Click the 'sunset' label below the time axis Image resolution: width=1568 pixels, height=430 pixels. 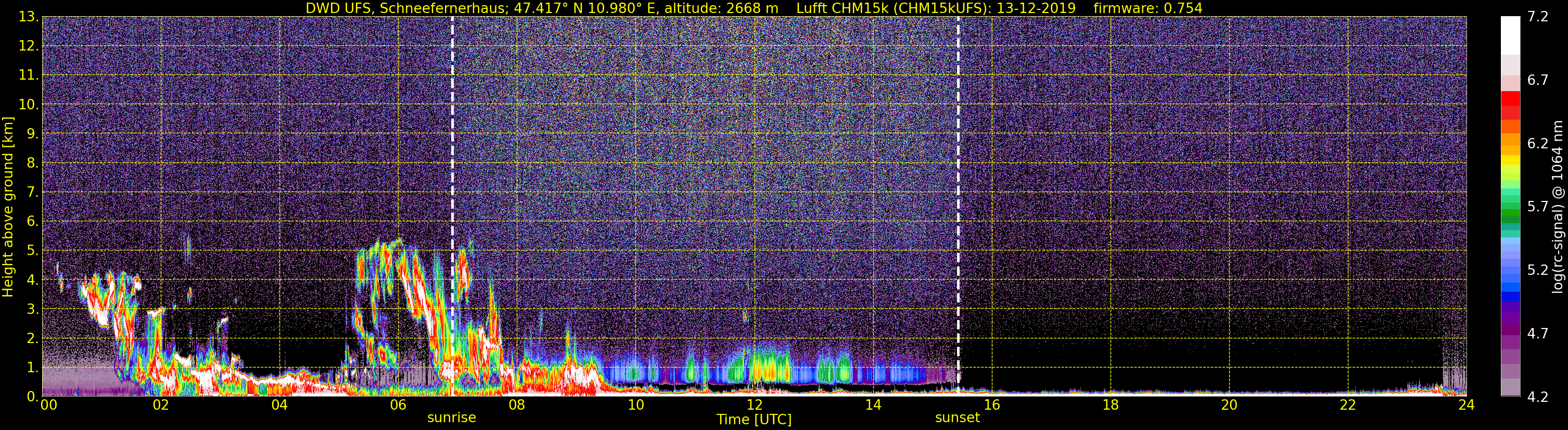tap(958, 417)
